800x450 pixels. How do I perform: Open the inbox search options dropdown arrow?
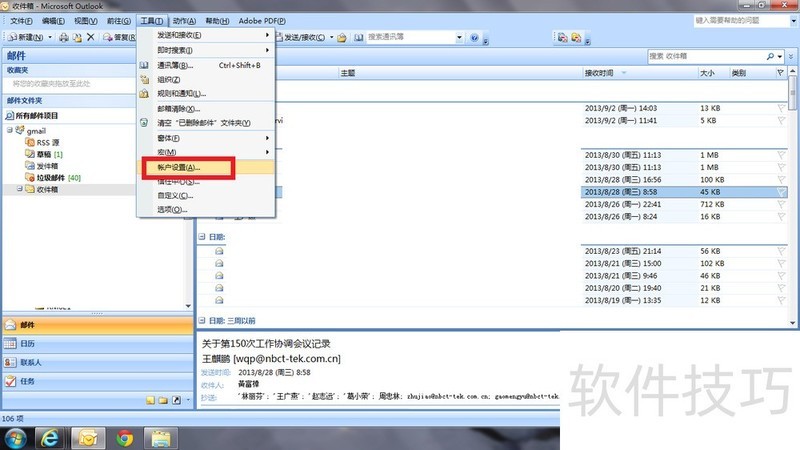pos(780,57)
